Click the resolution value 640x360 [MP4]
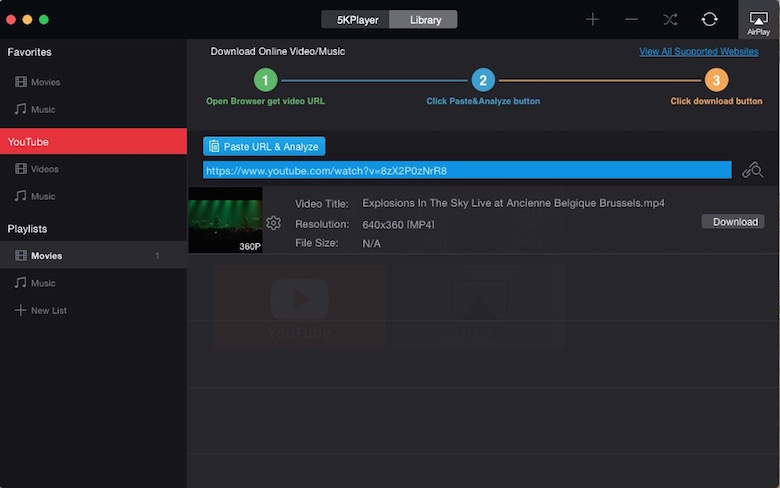This screenshot has height=488, width=780. pyautogui.click(x=398, y=225)
